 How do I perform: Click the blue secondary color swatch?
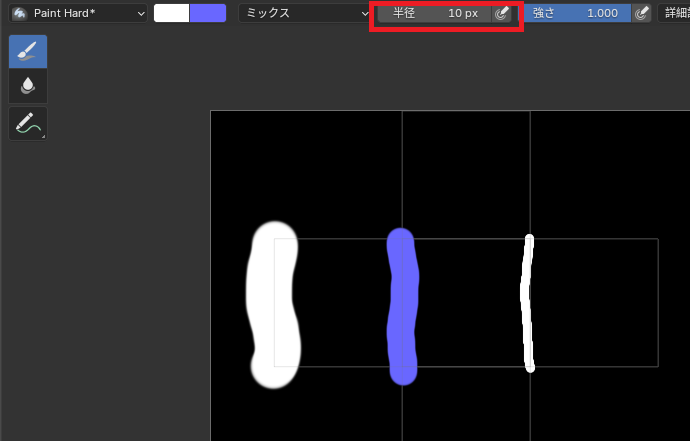(208, 13)
